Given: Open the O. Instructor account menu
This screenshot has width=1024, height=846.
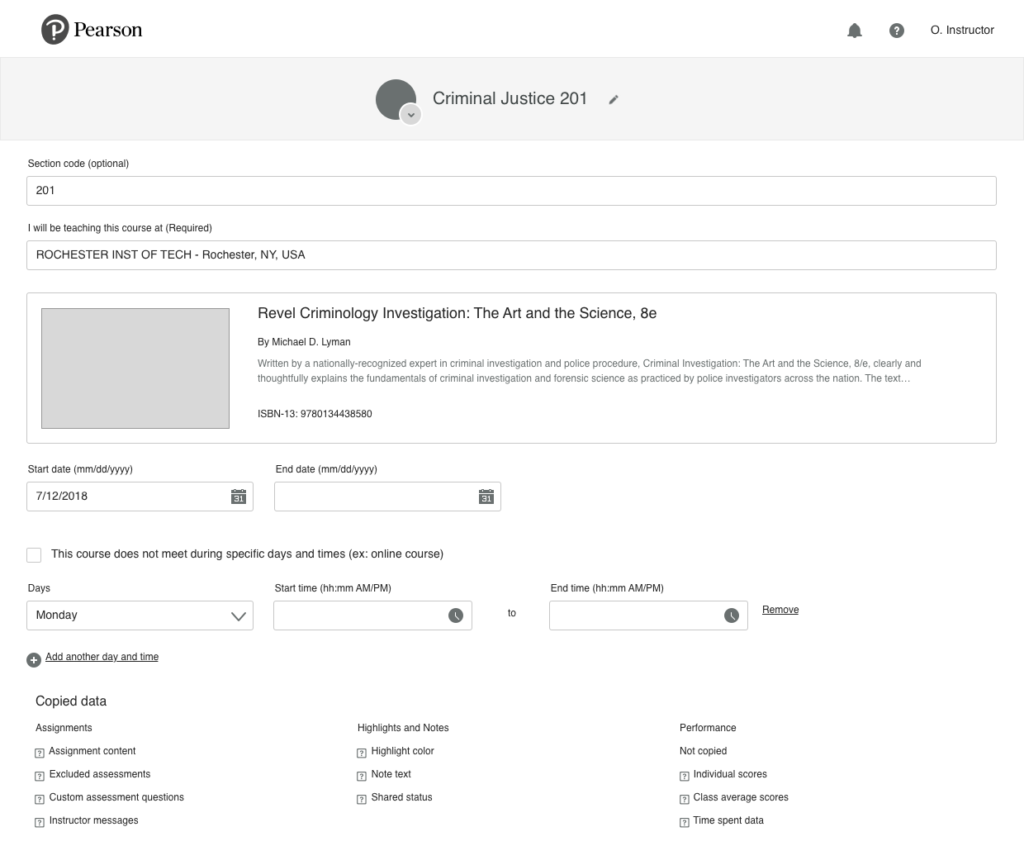Looking at the screenshot, I should 962,30.
